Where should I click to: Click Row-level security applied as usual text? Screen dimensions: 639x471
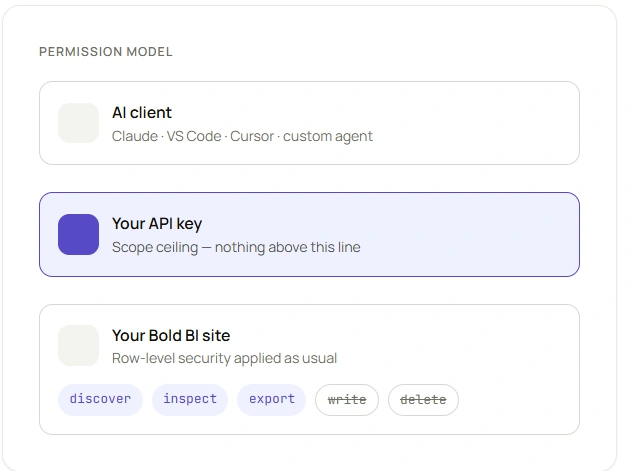click(225, 358)
